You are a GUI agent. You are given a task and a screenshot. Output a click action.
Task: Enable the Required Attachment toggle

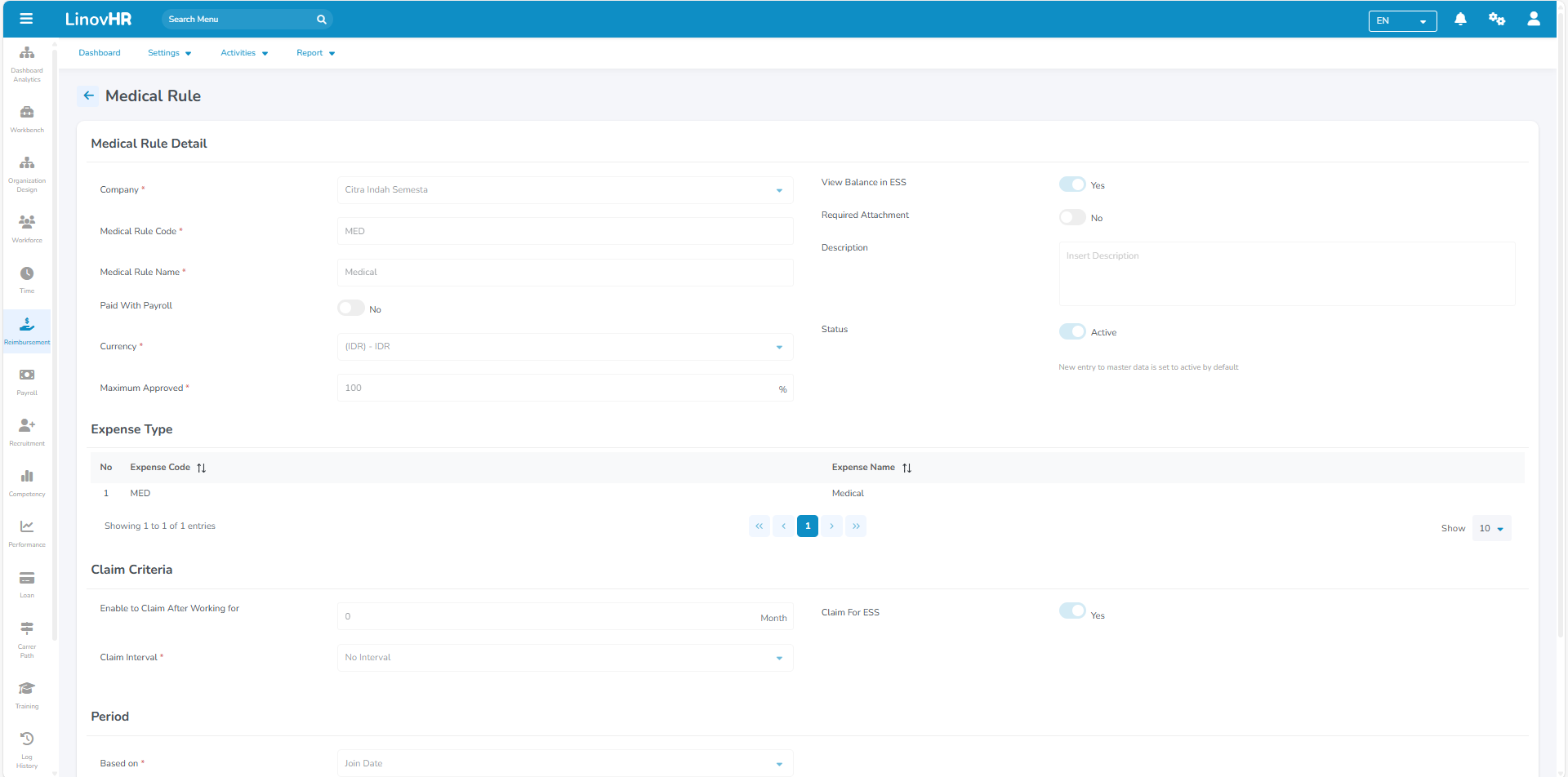(1072, 217)
